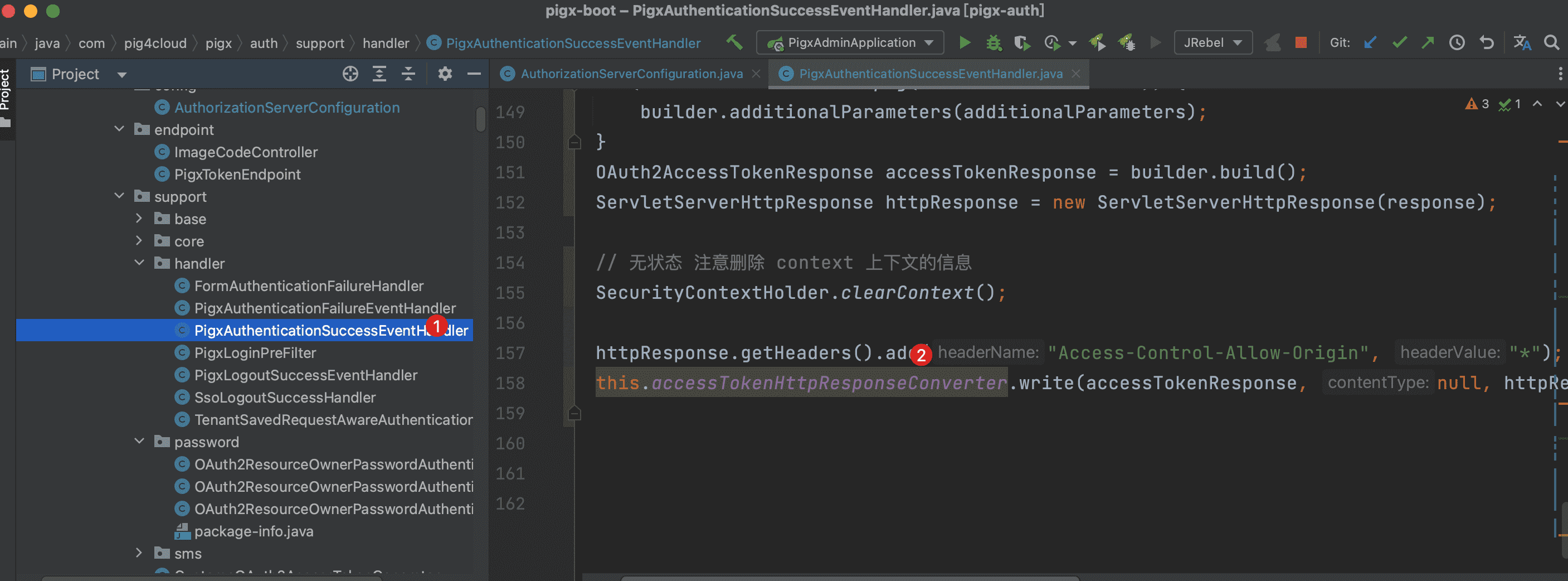
Task: Stop the running process with red square
Action: (1301, 42)
